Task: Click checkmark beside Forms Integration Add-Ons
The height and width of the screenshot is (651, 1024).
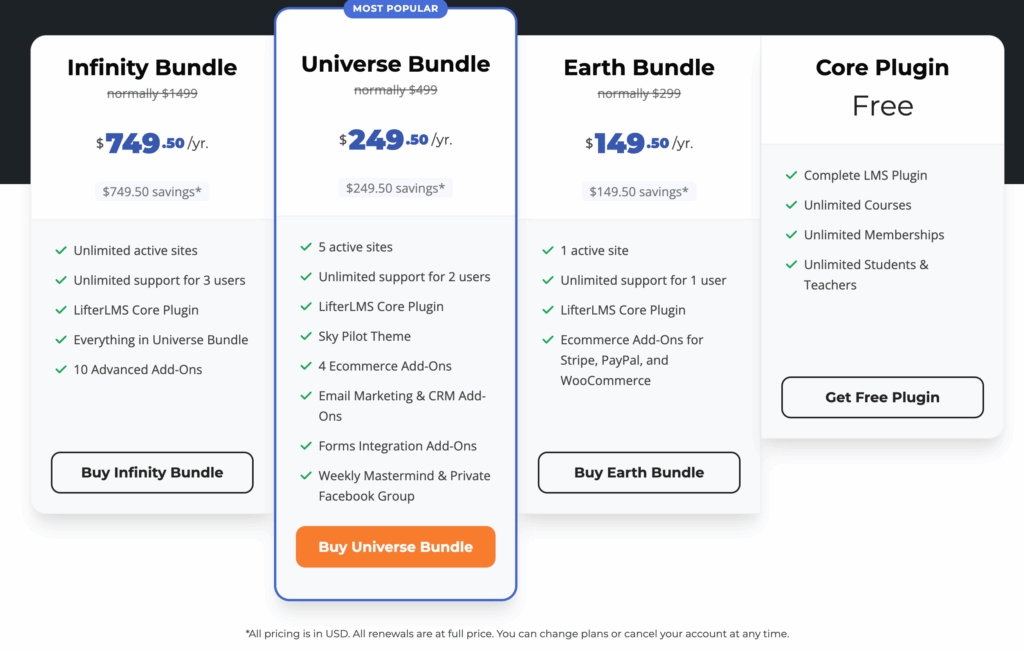Action: (306, 446)
